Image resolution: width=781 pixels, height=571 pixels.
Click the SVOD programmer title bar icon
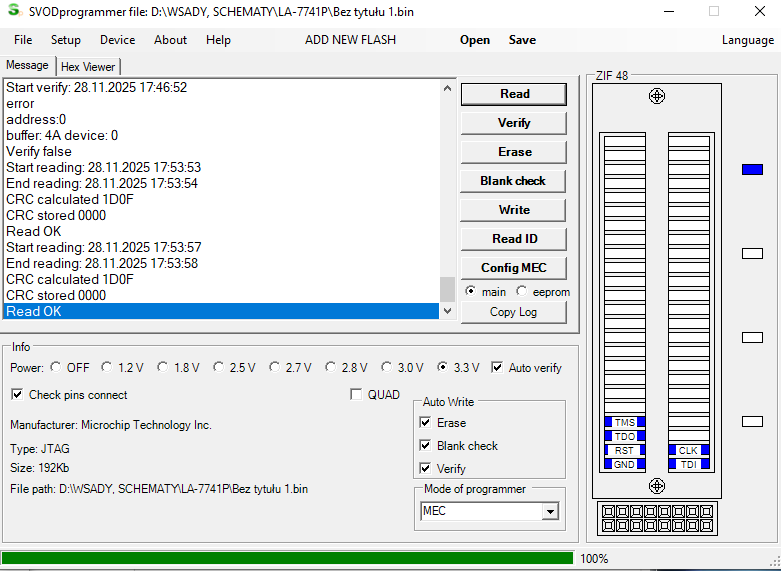14,12
